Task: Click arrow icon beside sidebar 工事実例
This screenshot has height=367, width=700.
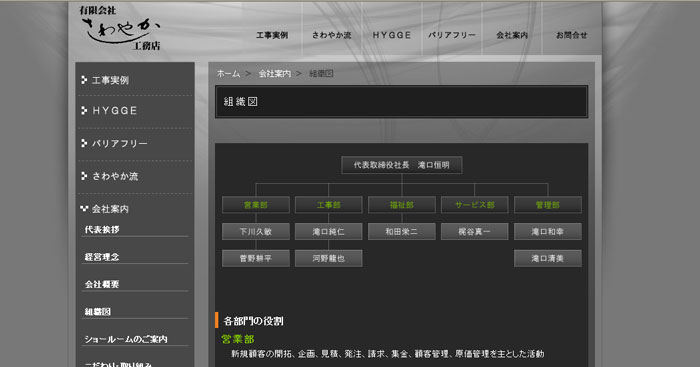Action: click(84, 80)
